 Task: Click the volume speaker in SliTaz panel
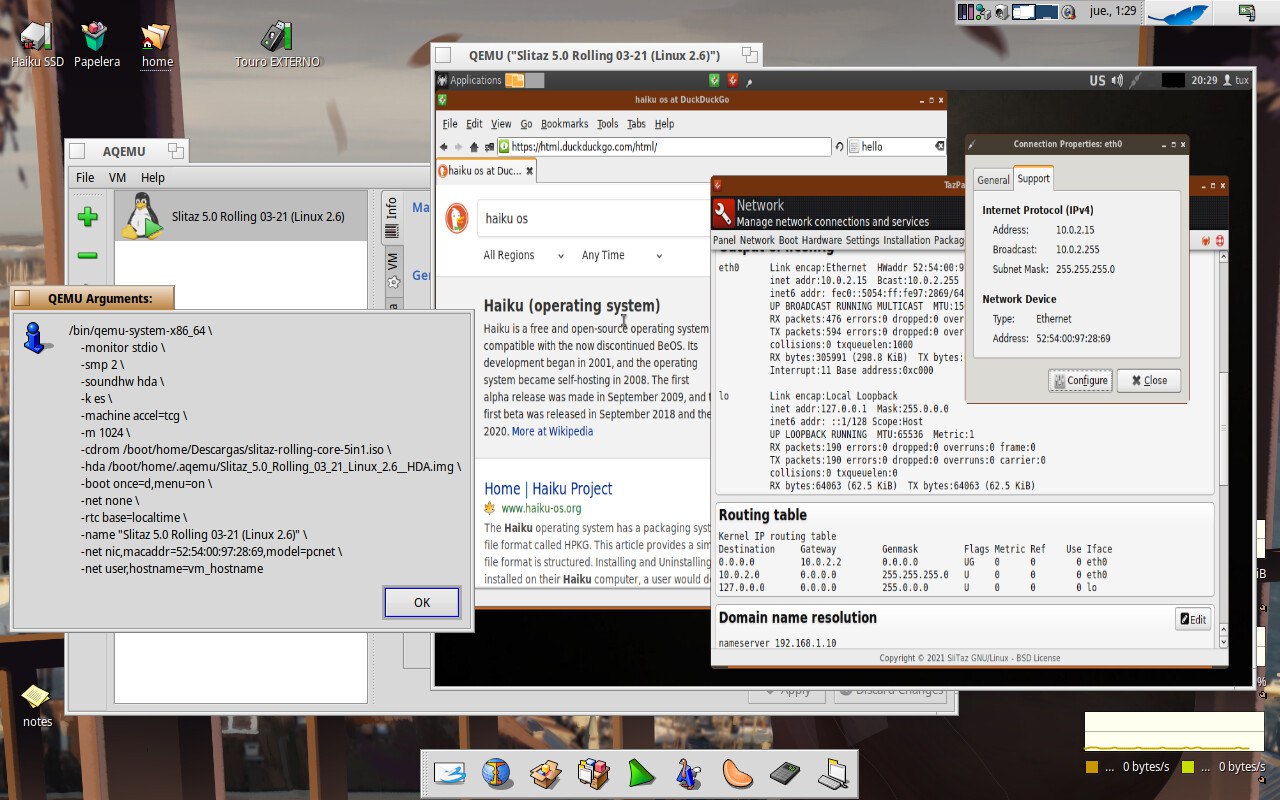1117,80
